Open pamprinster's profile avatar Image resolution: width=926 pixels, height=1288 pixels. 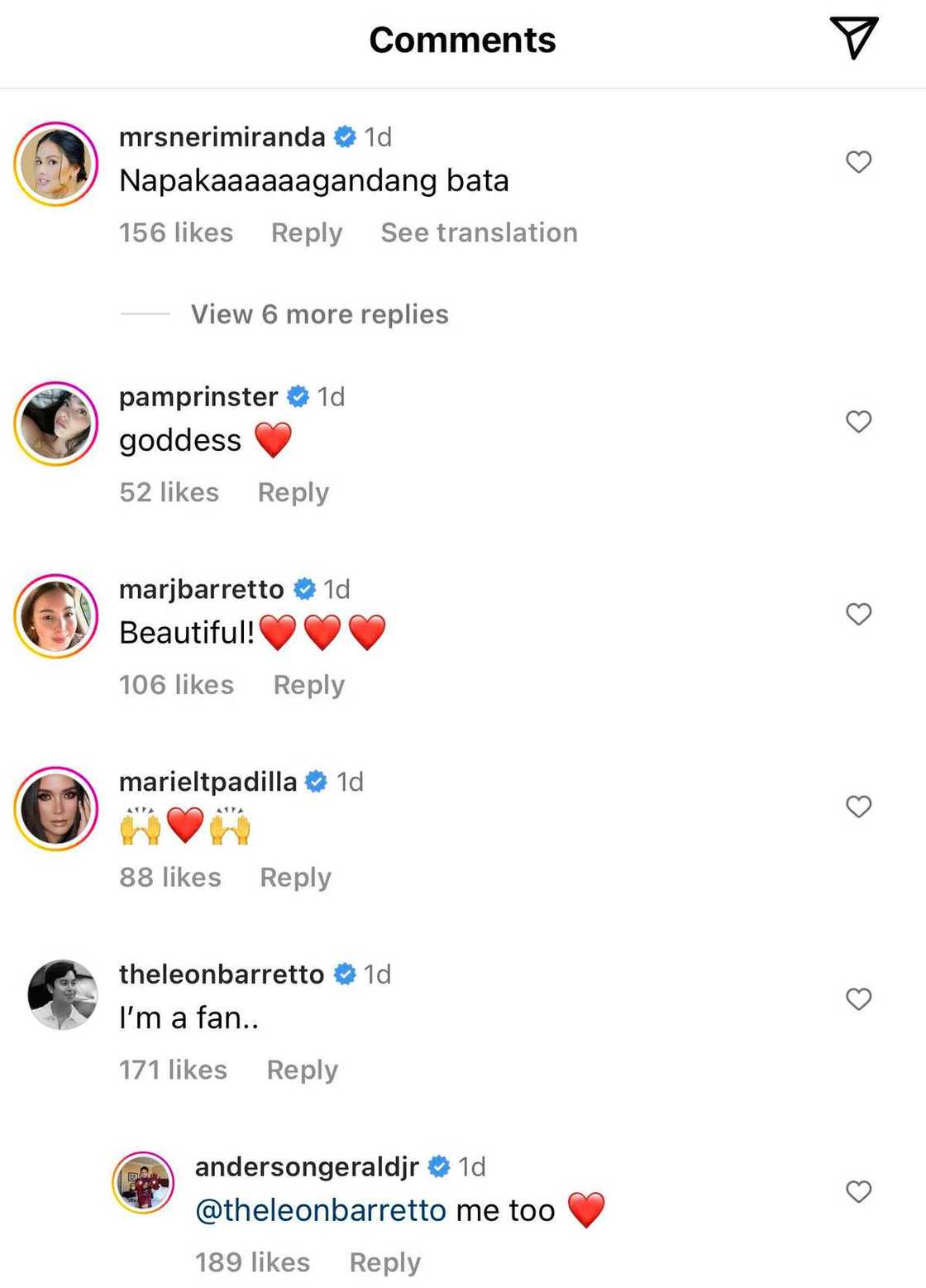56,424
